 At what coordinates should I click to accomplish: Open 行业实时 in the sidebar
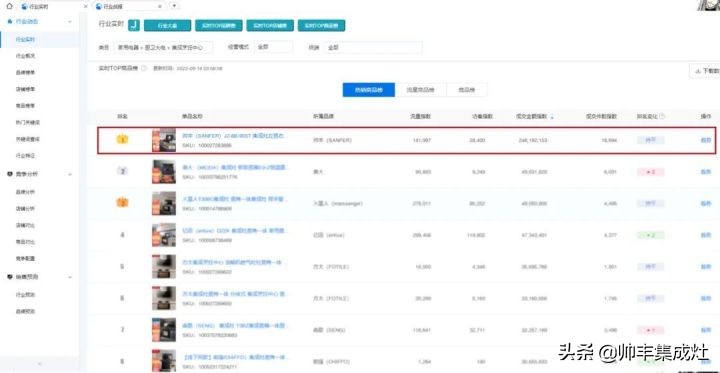coord(25,40)
